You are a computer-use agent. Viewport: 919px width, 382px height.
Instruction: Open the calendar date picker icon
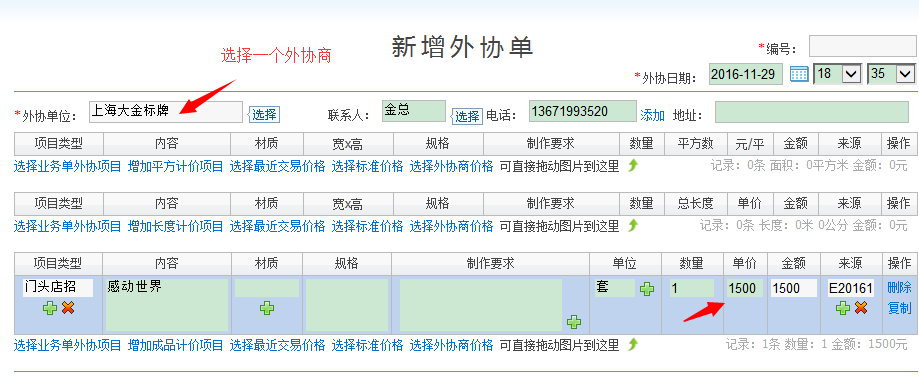[799, 74]
